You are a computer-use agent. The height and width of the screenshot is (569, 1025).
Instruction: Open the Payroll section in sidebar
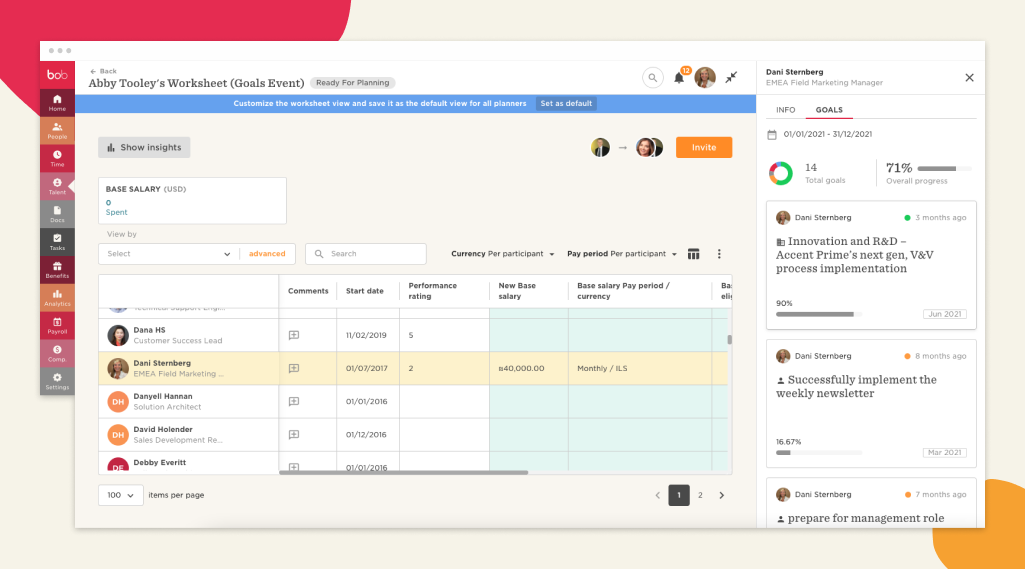click(x=57, y=325)
